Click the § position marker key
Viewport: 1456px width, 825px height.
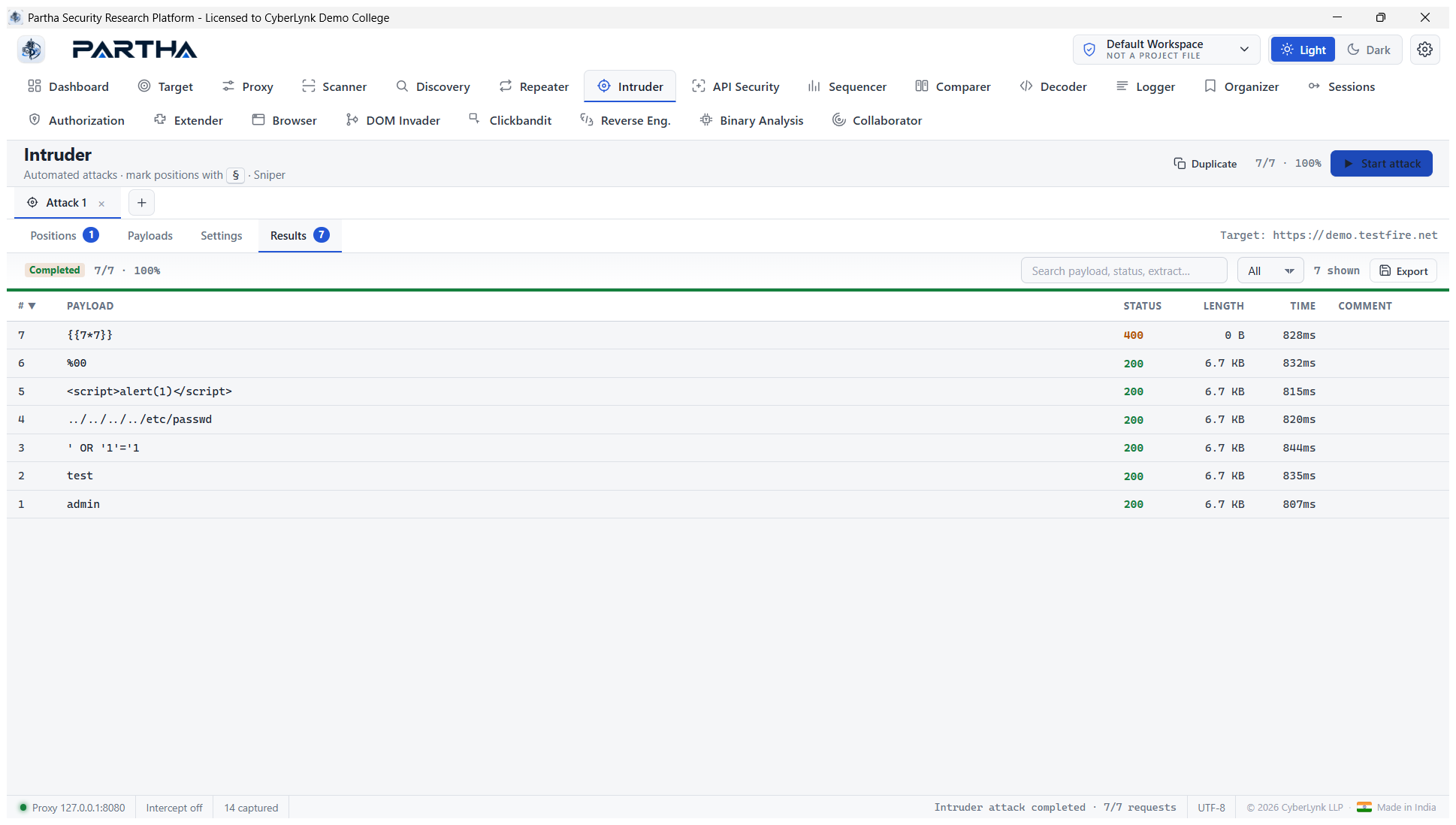(235, 175)
